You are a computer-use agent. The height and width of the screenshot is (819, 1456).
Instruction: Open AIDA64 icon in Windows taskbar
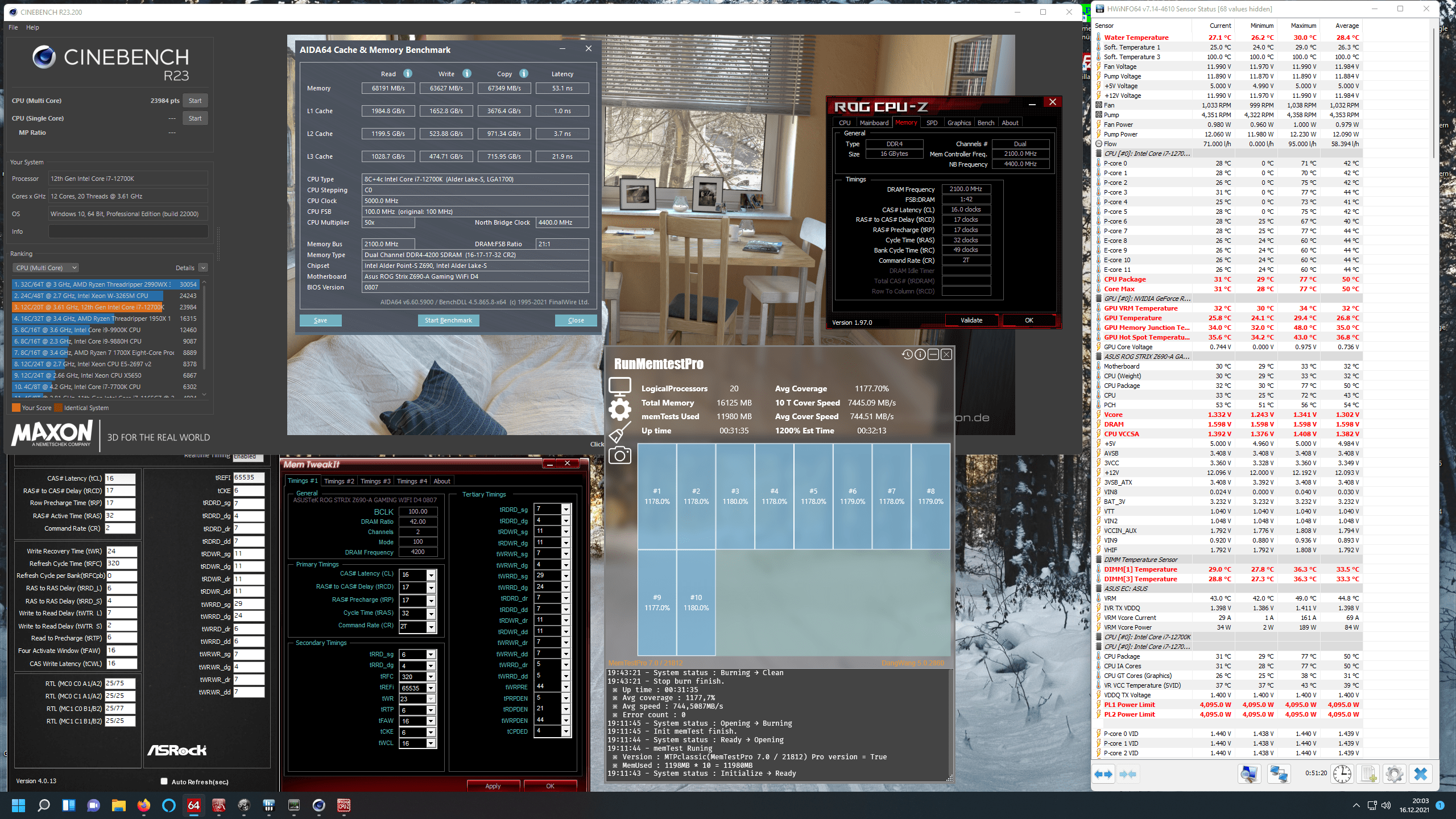194,805
